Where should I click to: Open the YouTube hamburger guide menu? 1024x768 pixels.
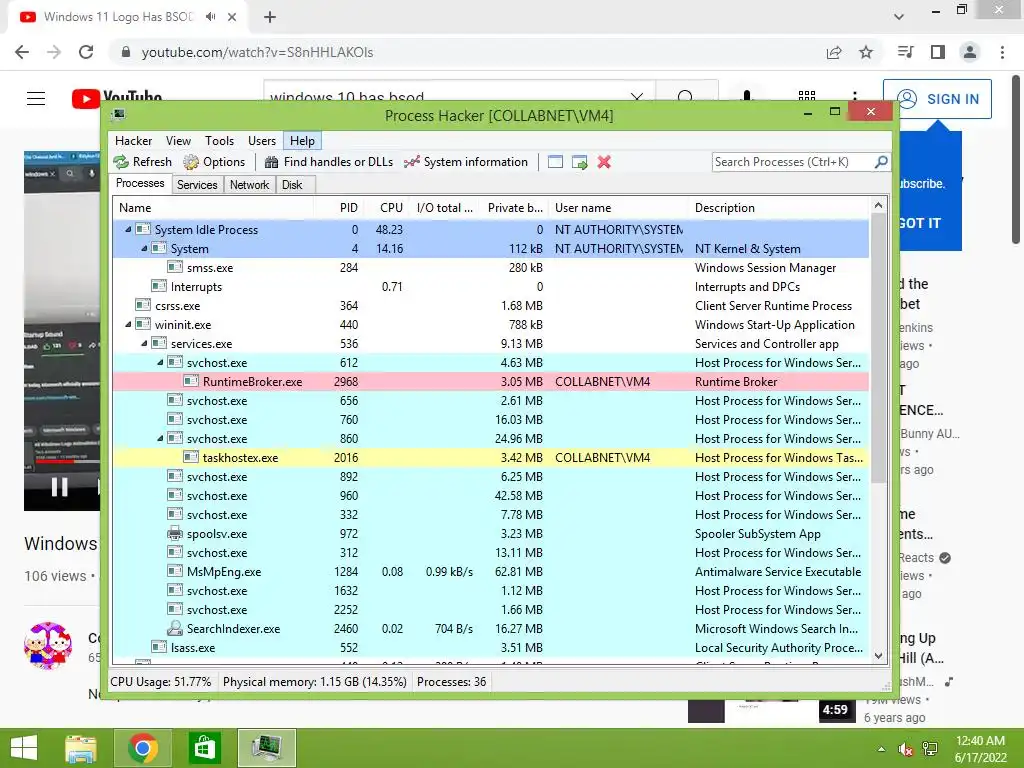tap(36, 99)
